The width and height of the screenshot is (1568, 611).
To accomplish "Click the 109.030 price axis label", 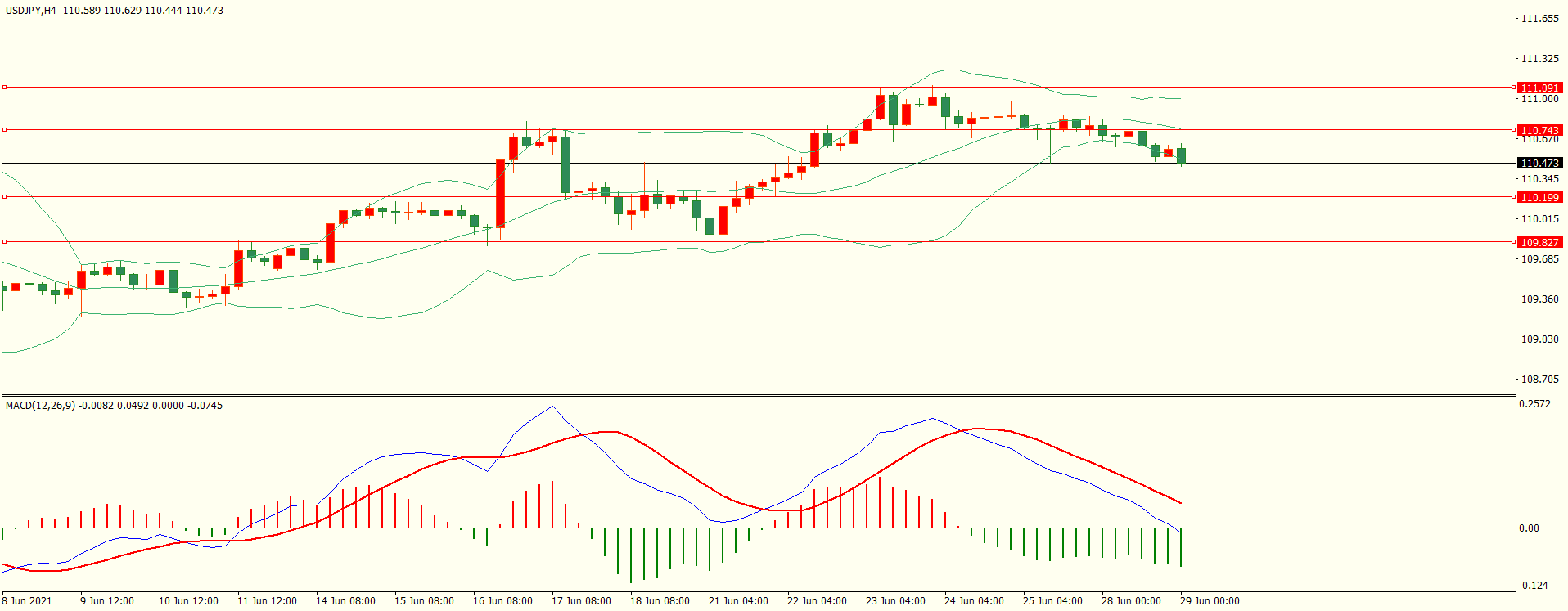I will tap(1539, 339).
